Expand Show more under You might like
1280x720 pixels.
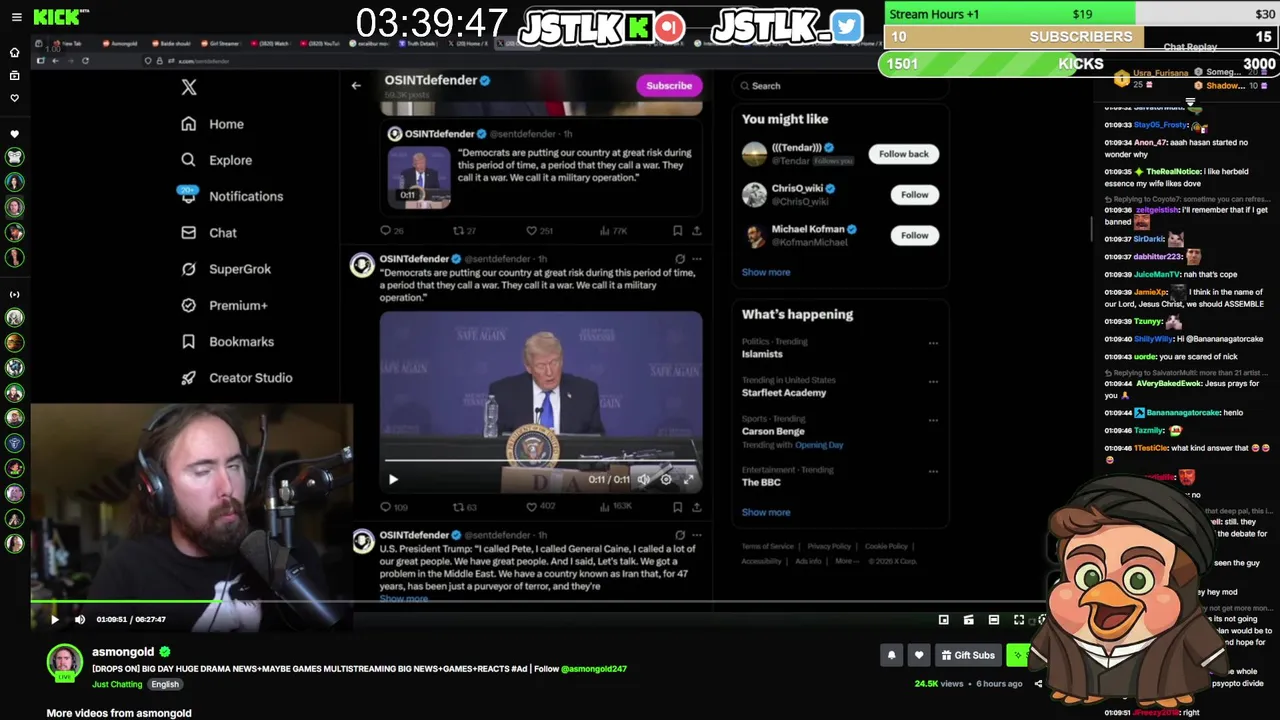(766, 272)
